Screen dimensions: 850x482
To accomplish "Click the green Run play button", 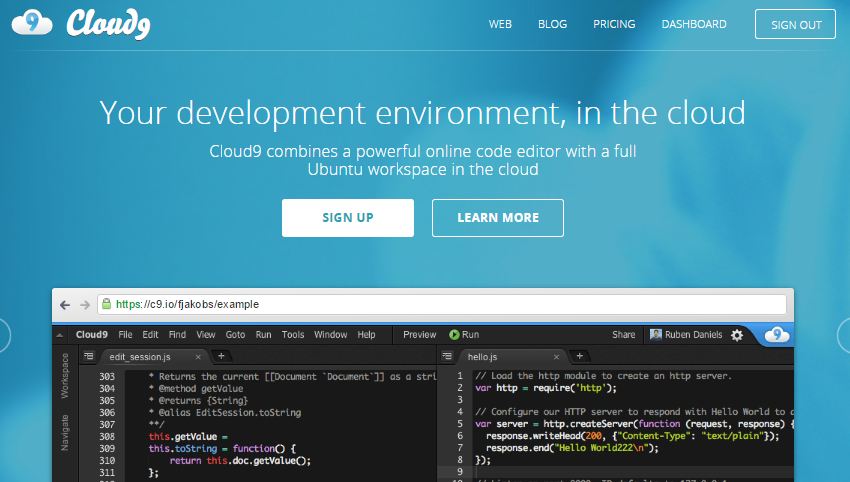I will tap(454, 335).
